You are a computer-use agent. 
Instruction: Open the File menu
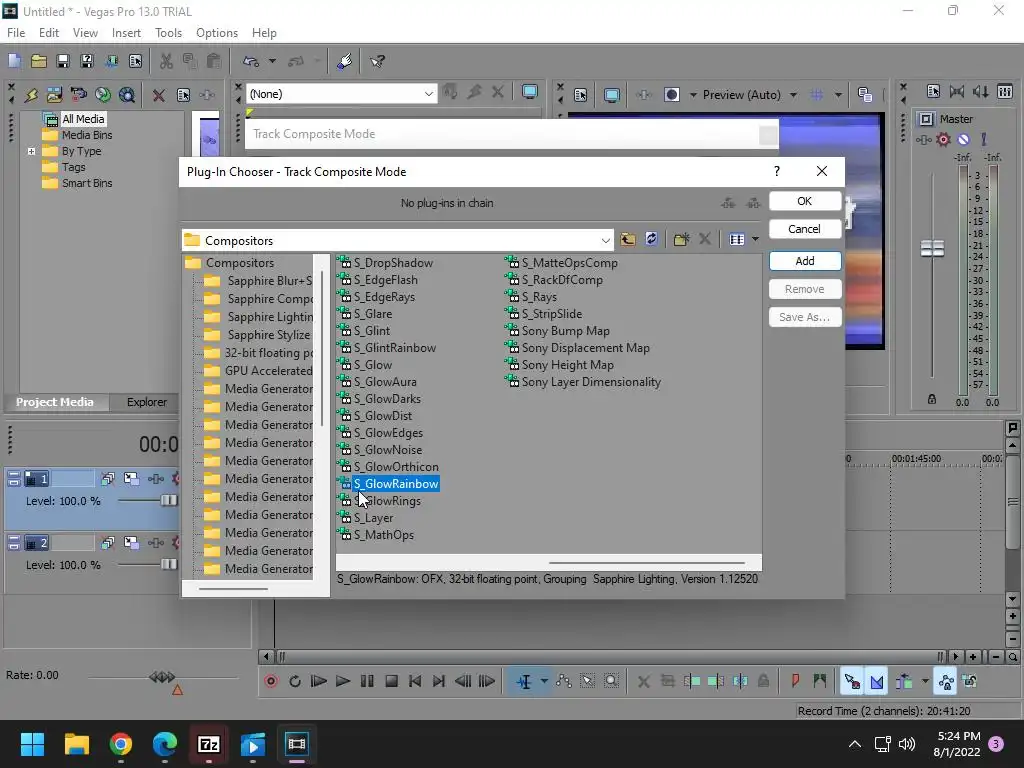(16, 33)
